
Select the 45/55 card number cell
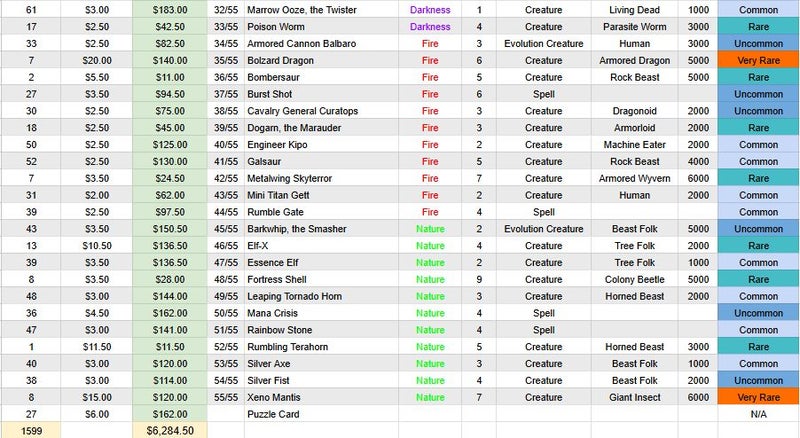(x=226, y=229)
